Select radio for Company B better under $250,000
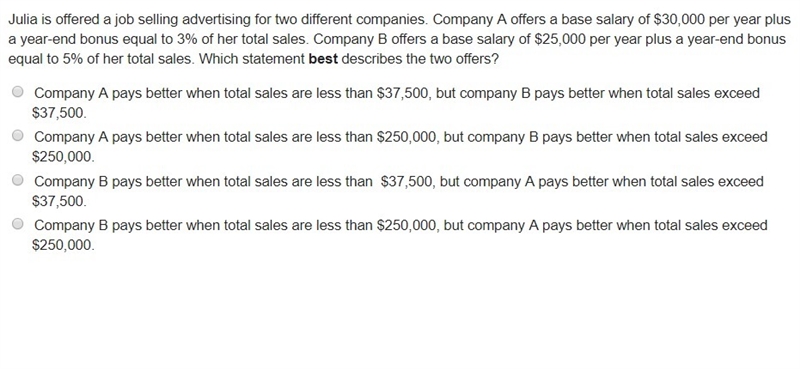 point(18,224)
